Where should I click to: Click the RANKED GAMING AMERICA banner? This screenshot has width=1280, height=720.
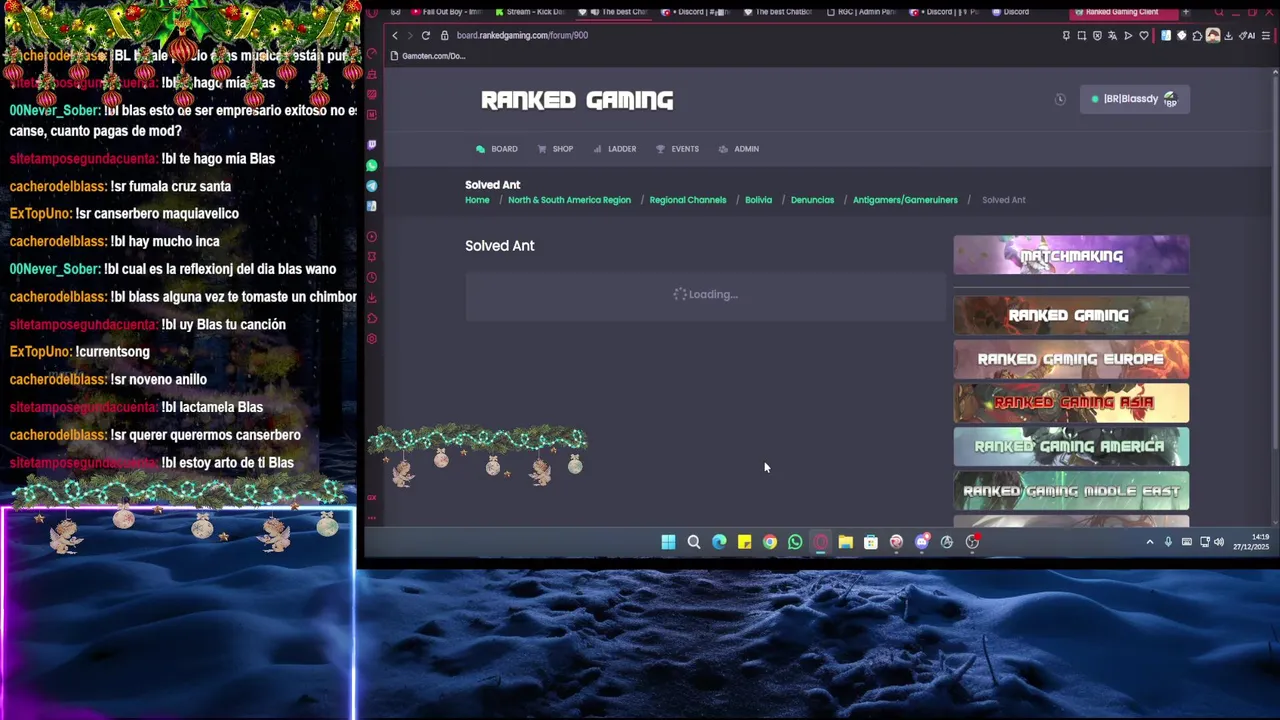click(1071, 447)
